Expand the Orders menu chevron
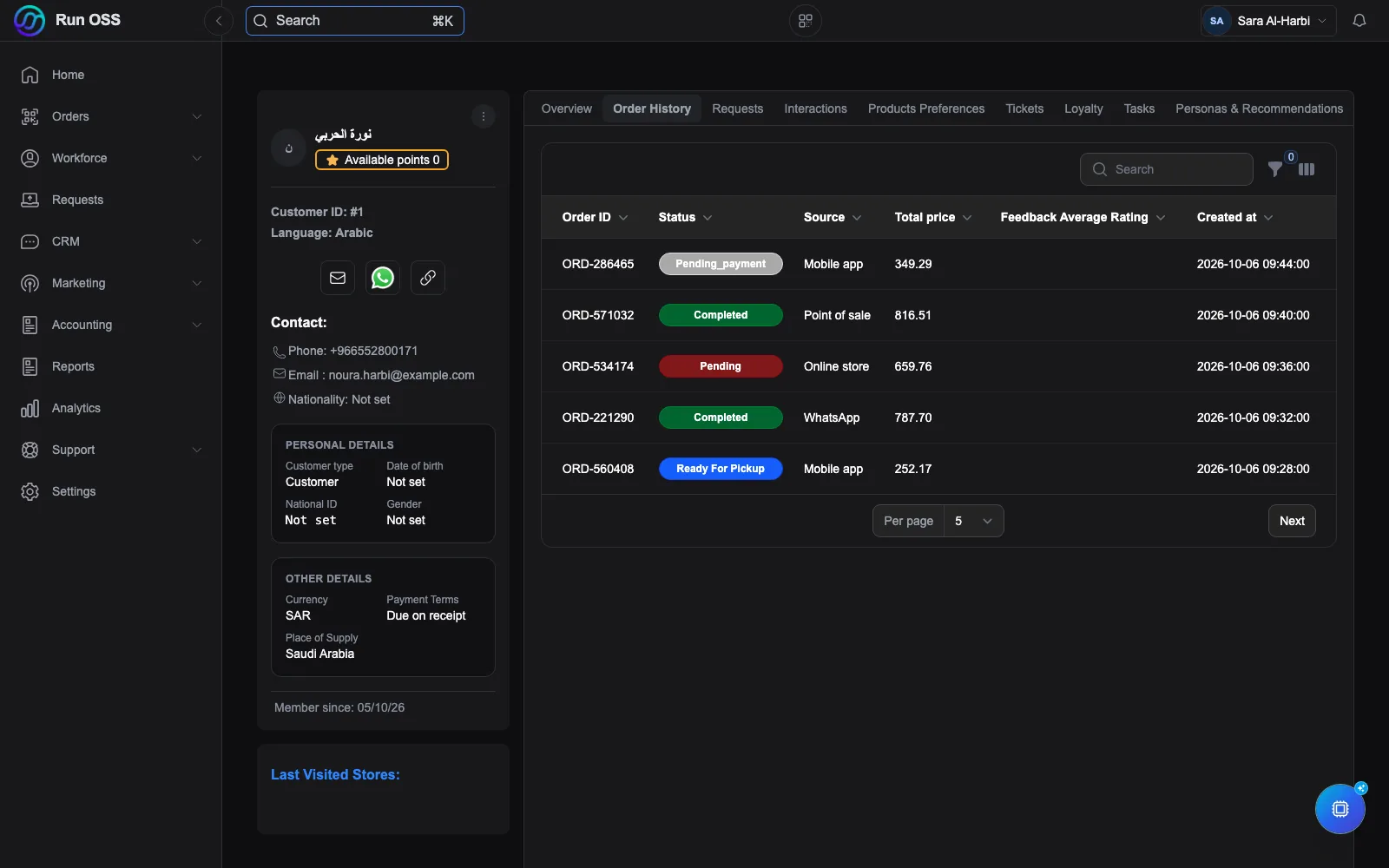Screen dimensions: 1389x868 [x=197, y=116]
